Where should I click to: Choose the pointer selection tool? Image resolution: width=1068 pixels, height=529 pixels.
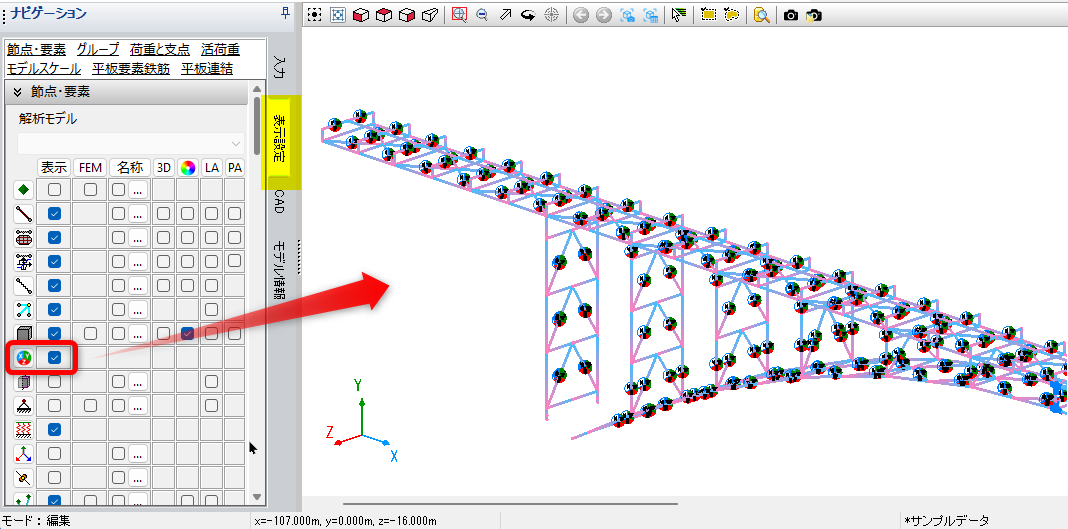coord(678,14)
